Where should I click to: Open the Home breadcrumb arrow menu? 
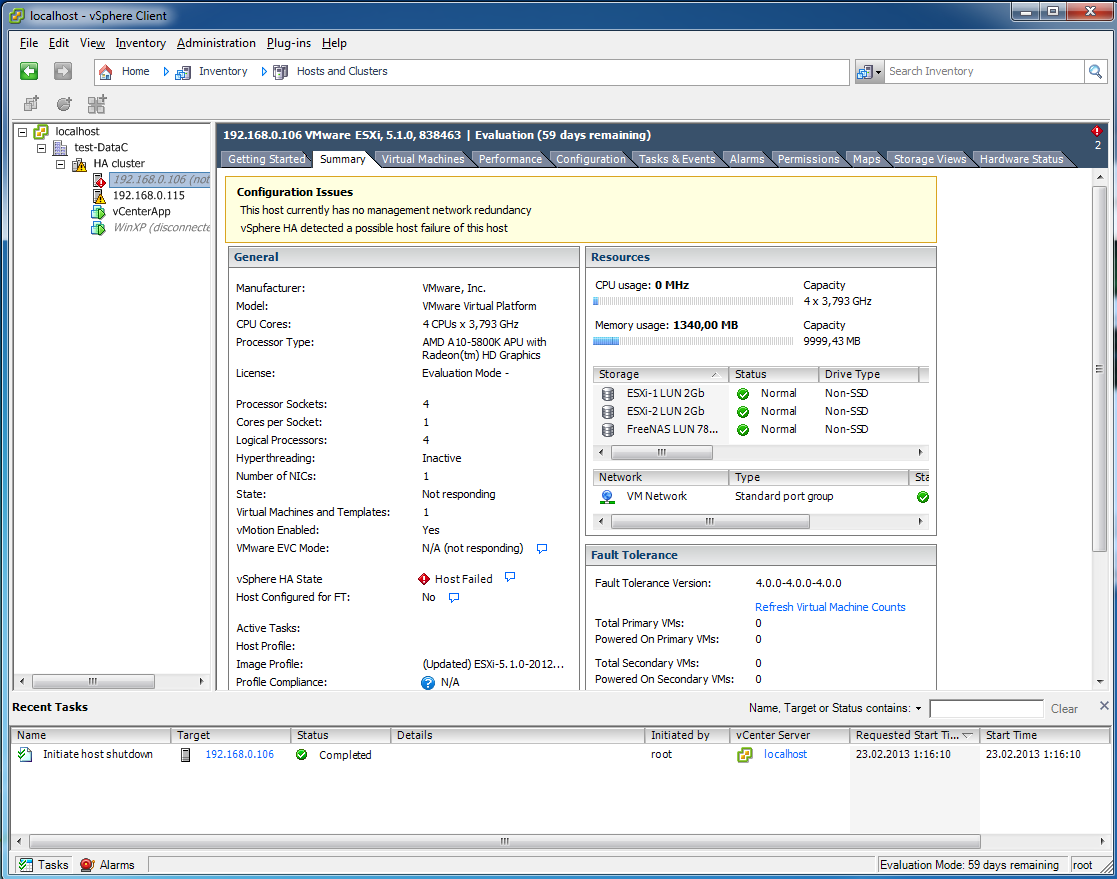pos(165,72)
